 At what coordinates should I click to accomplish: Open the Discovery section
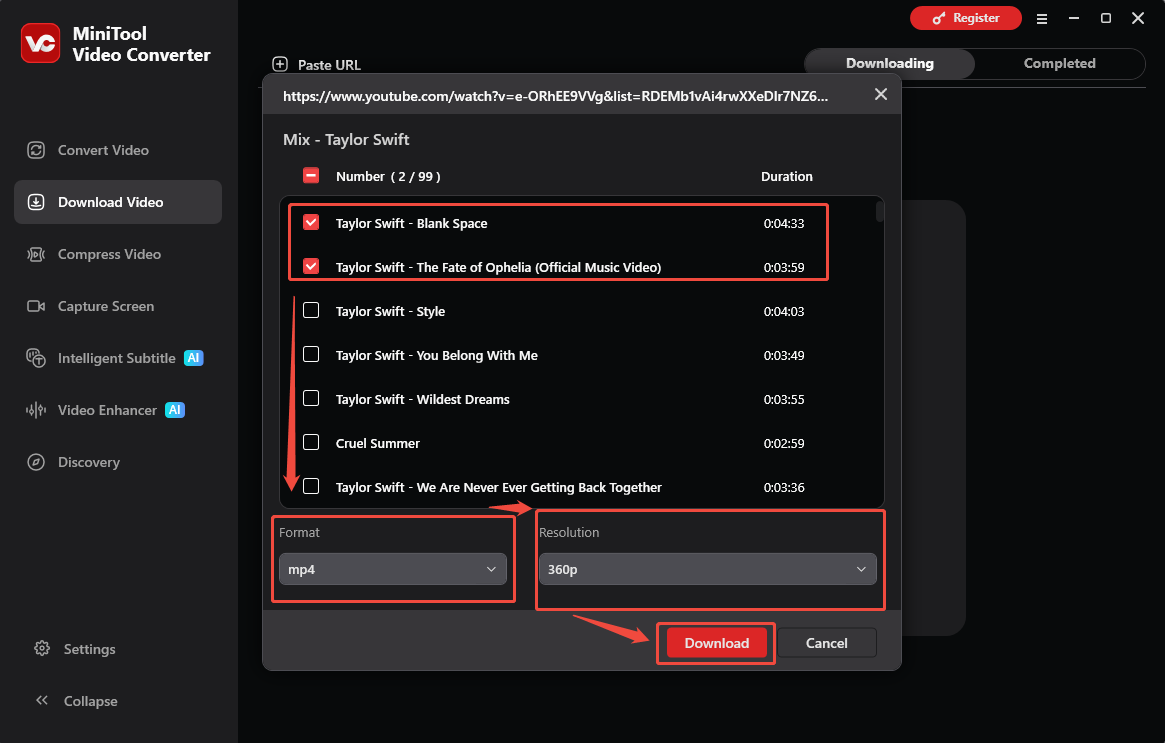tap(118, 462)
